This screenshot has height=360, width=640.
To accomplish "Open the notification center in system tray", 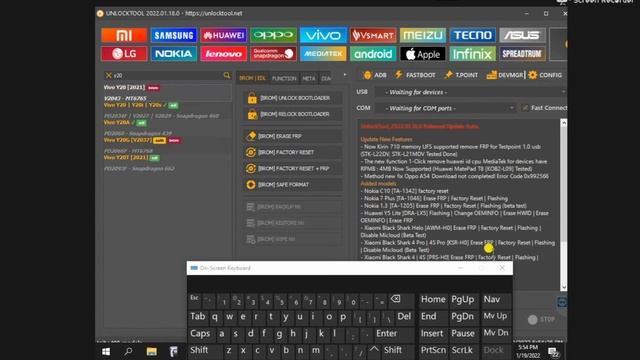I will 553,352.
